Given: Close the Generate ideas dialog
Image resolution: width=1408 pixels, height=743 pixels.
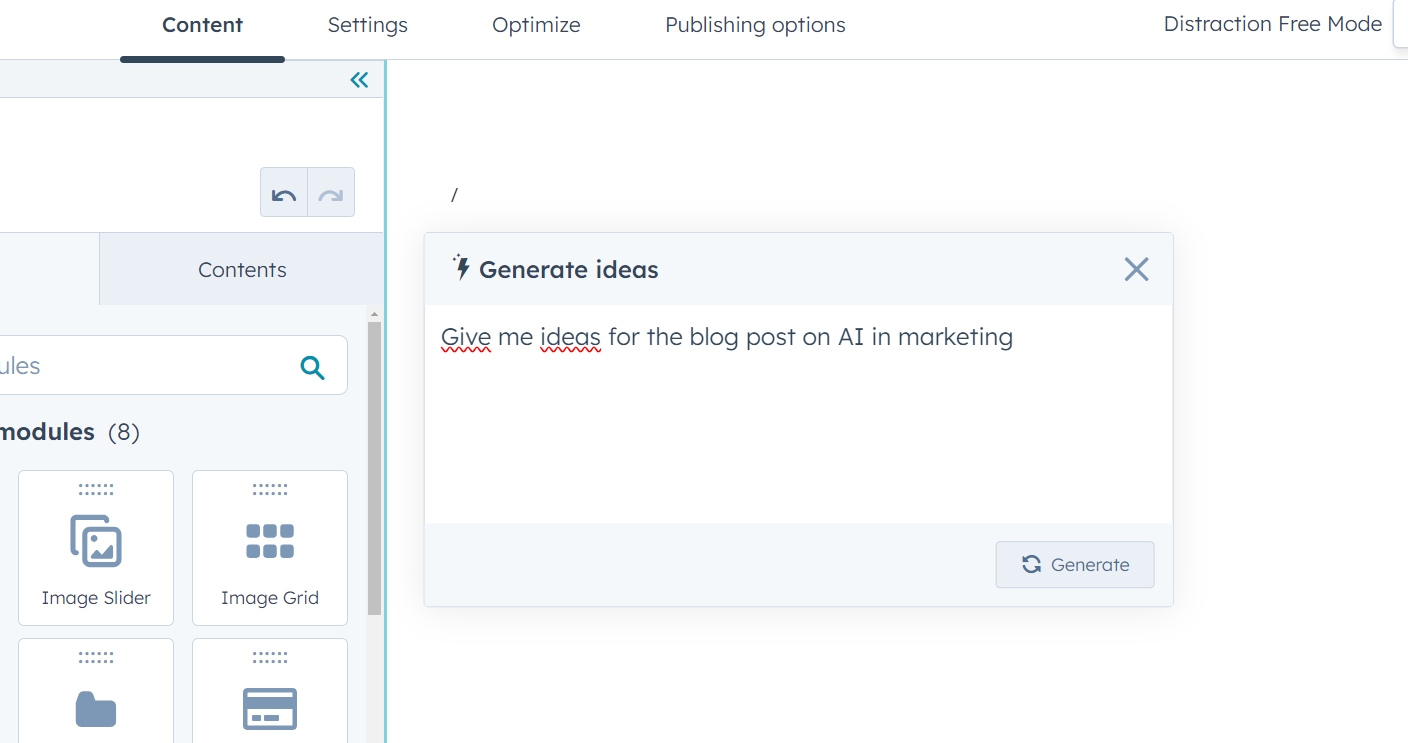Looking at the screenshot, I should click(x=1136, y=269).
